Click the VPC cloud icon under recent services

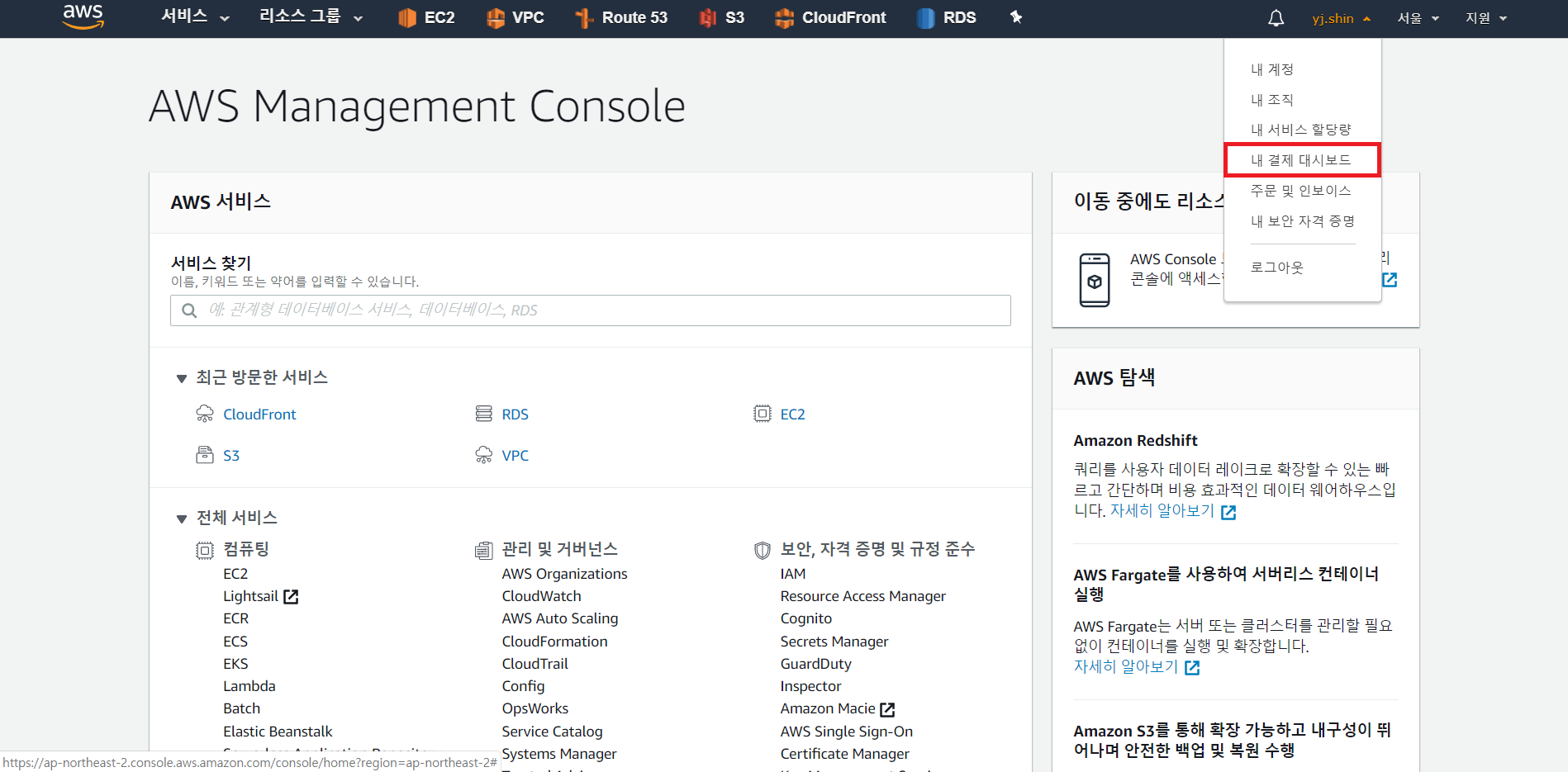(x=484, y=455)
